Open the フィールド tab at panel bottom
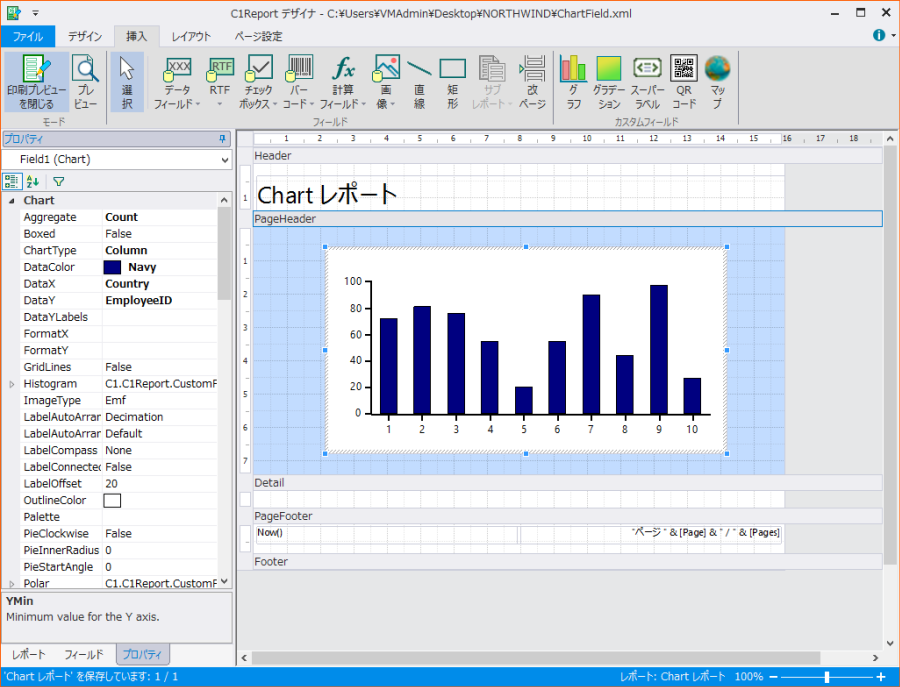Viewport: 900px width, 687px height. pyautogui.click(x=83, y=655)
